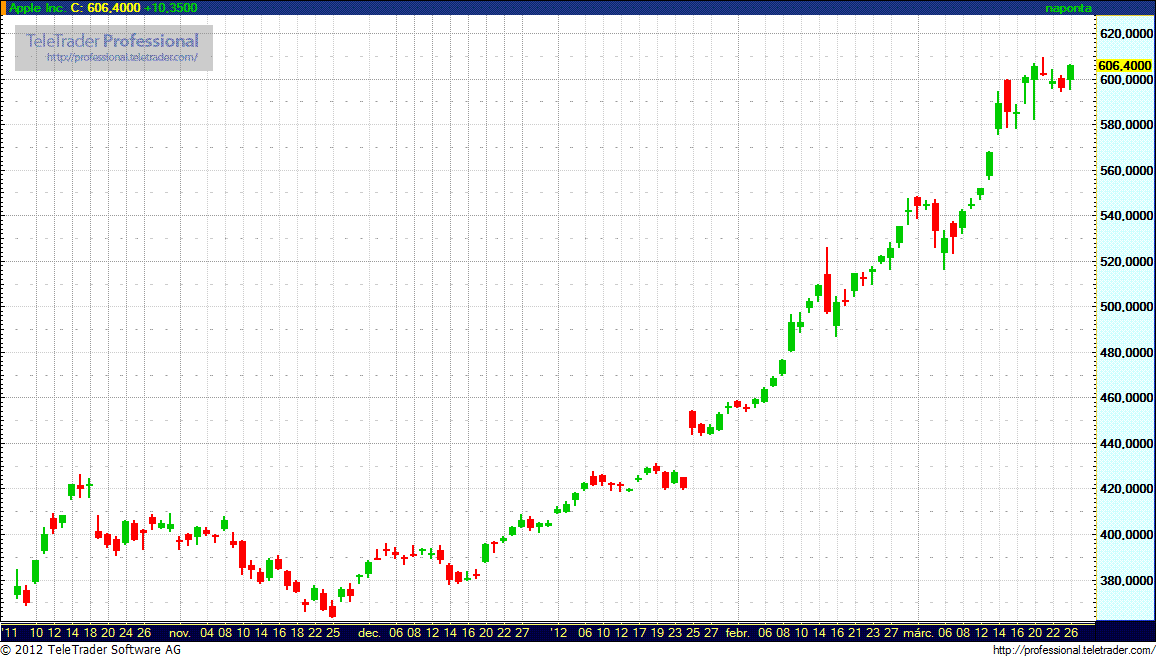Screen dimensions: 1156x659
Task: Click the 'márc.' label on date axis
Action: tap(919, 633)
